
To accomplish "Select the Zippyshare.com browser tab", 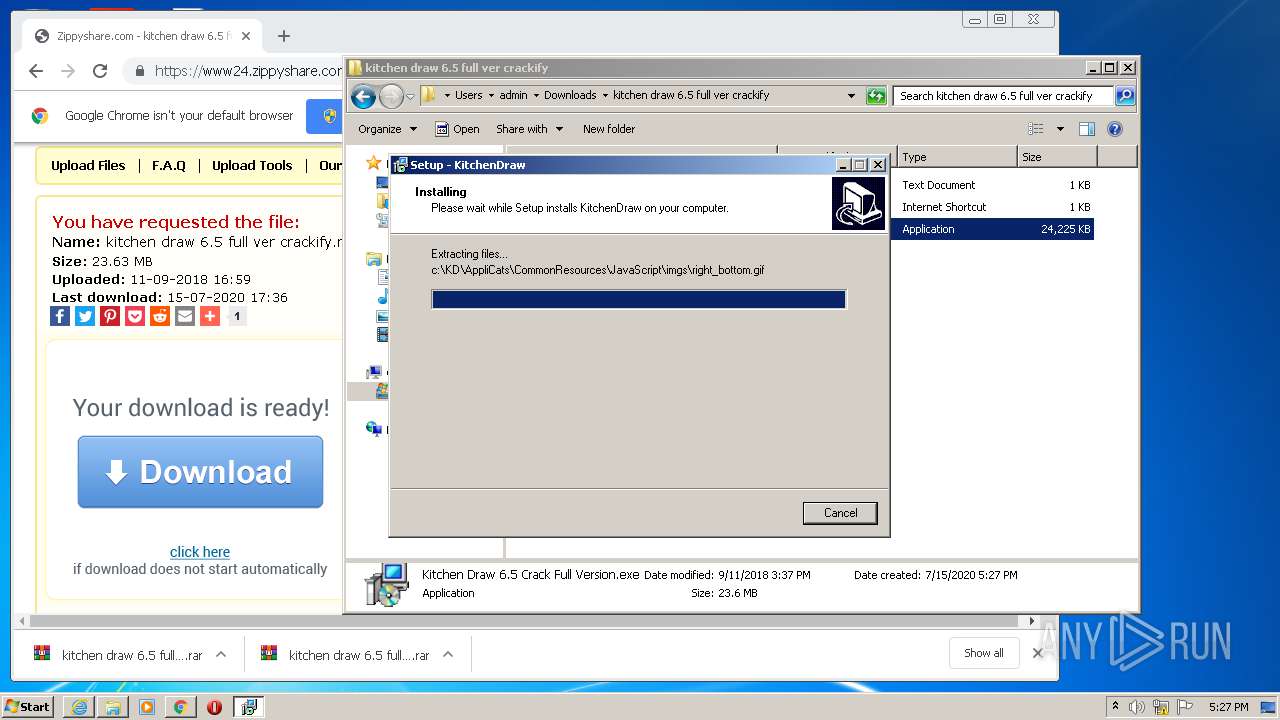I will [142, 36].
